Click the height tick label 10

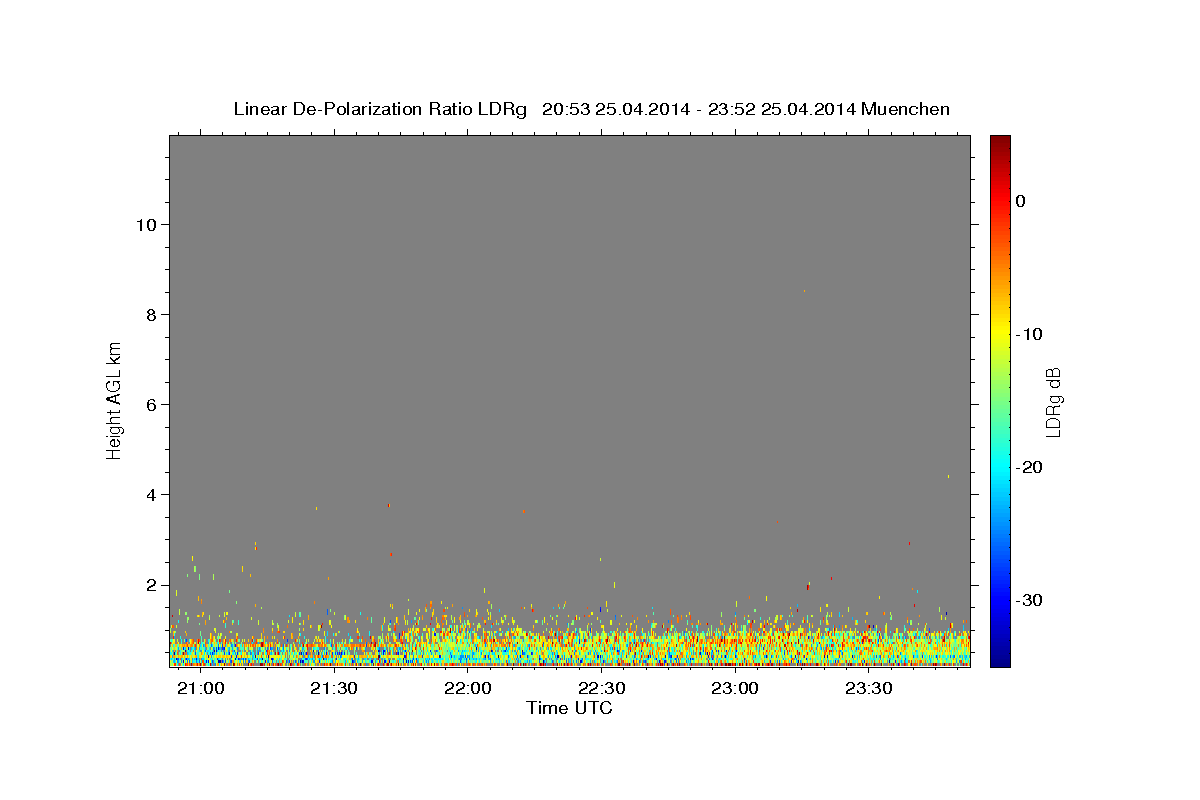(x=146, y=224)
